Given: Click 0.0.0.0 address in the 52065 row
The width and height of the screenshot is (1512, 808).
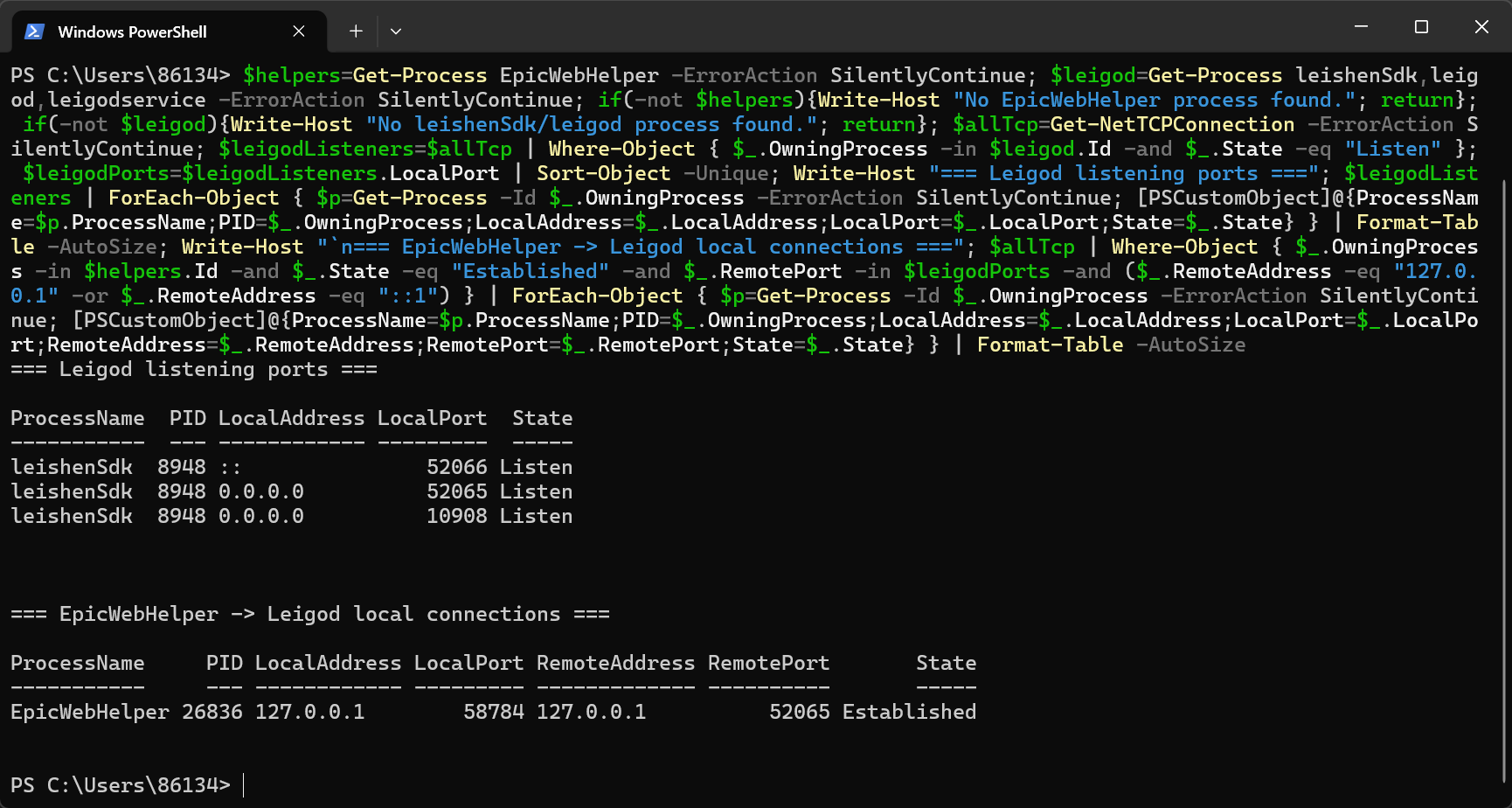Looking at the screenshot, I should click(261, 491).
